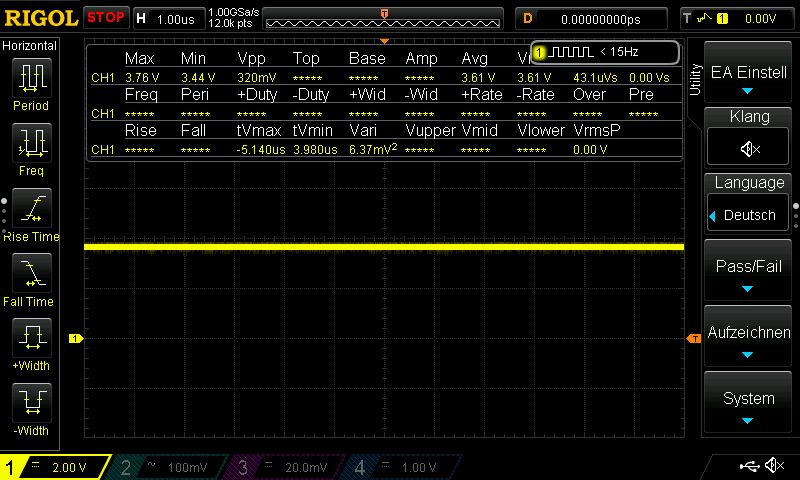Select the -Width measurement icon

tap(31, 402)
